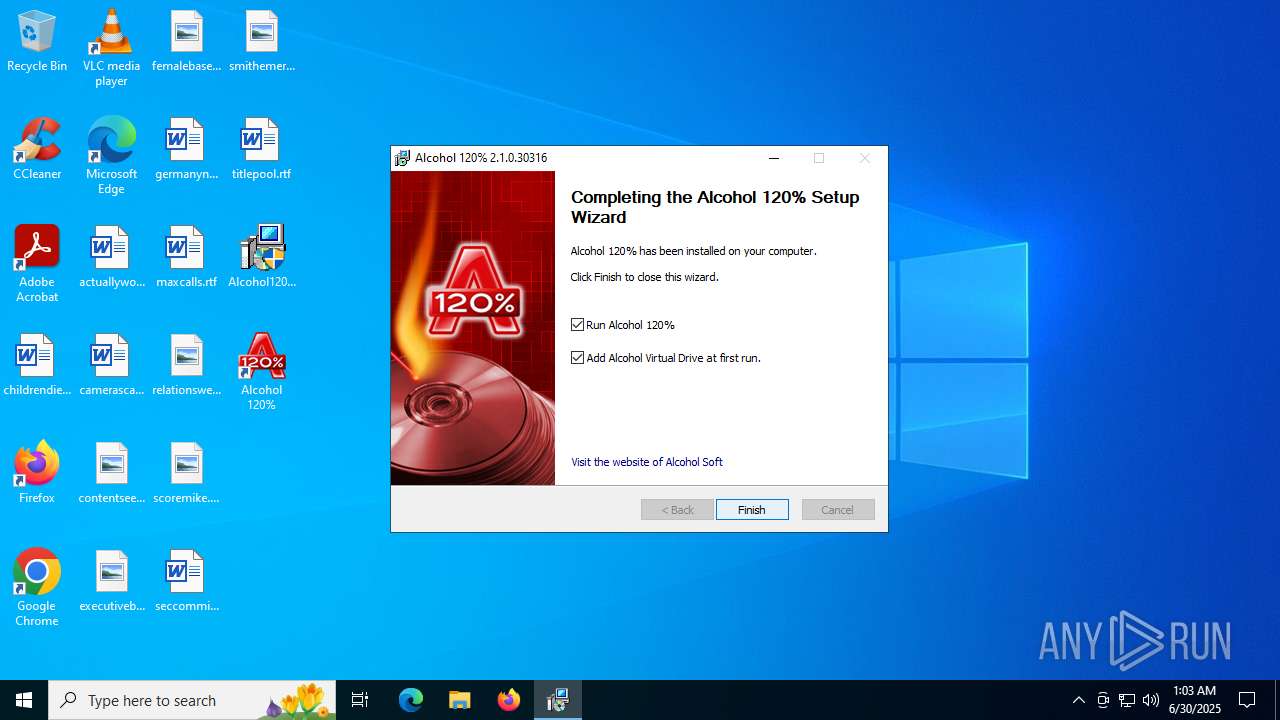Open Microsoft Edge desktop shortcut
Screen dimensions: 1280x720
coord(111,156)
